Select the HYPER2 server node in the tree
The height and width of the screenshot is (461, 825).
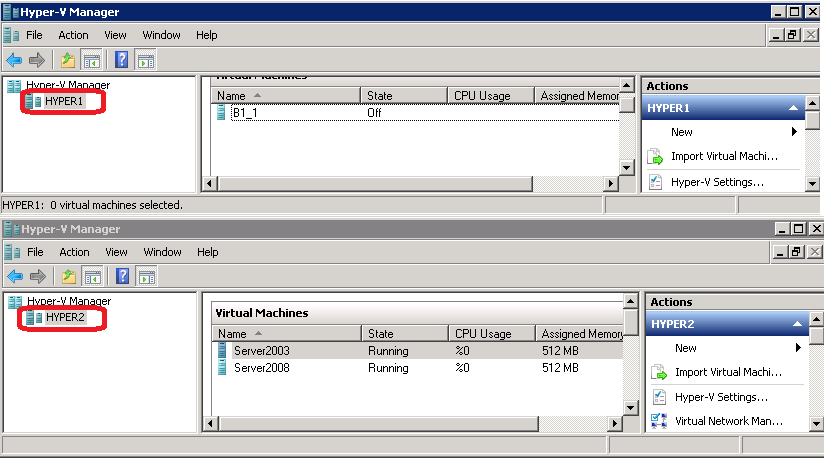pyautogui.click(x=65, y=317)
